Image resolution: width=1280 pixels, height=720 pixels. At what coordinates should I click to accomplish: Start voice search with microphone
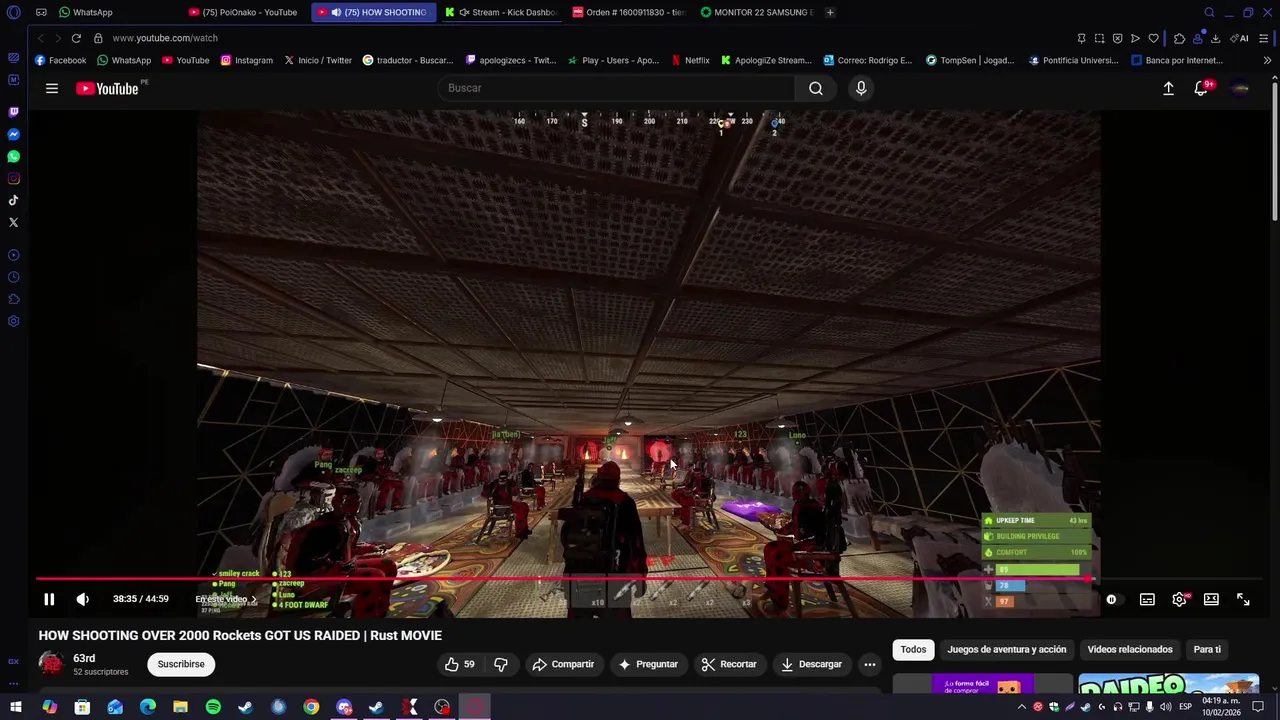point(861,88)
